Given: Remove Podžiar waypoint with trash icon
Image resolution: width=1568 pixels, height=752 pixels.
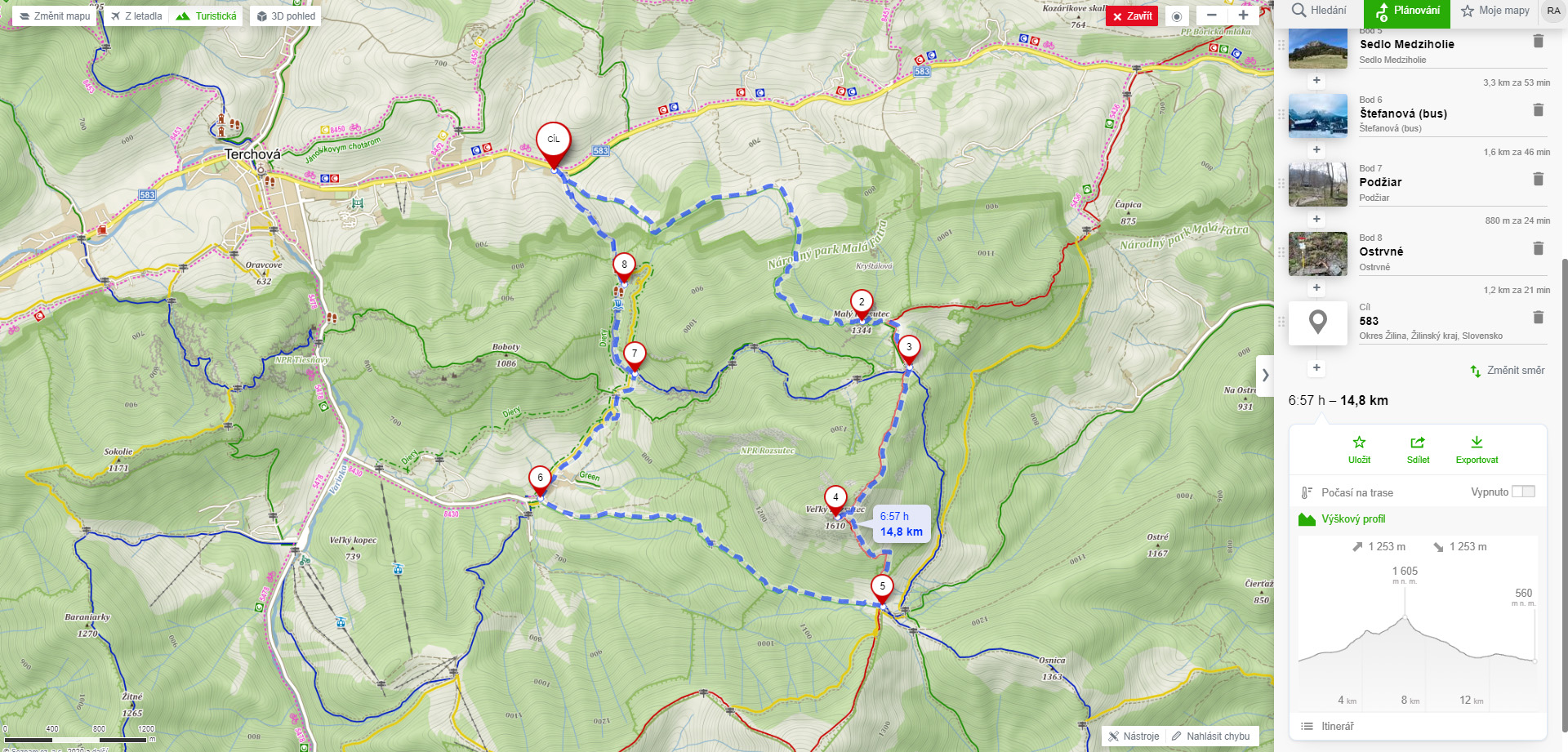Looking at the screenshot, I should click(x=1538, y=179).
